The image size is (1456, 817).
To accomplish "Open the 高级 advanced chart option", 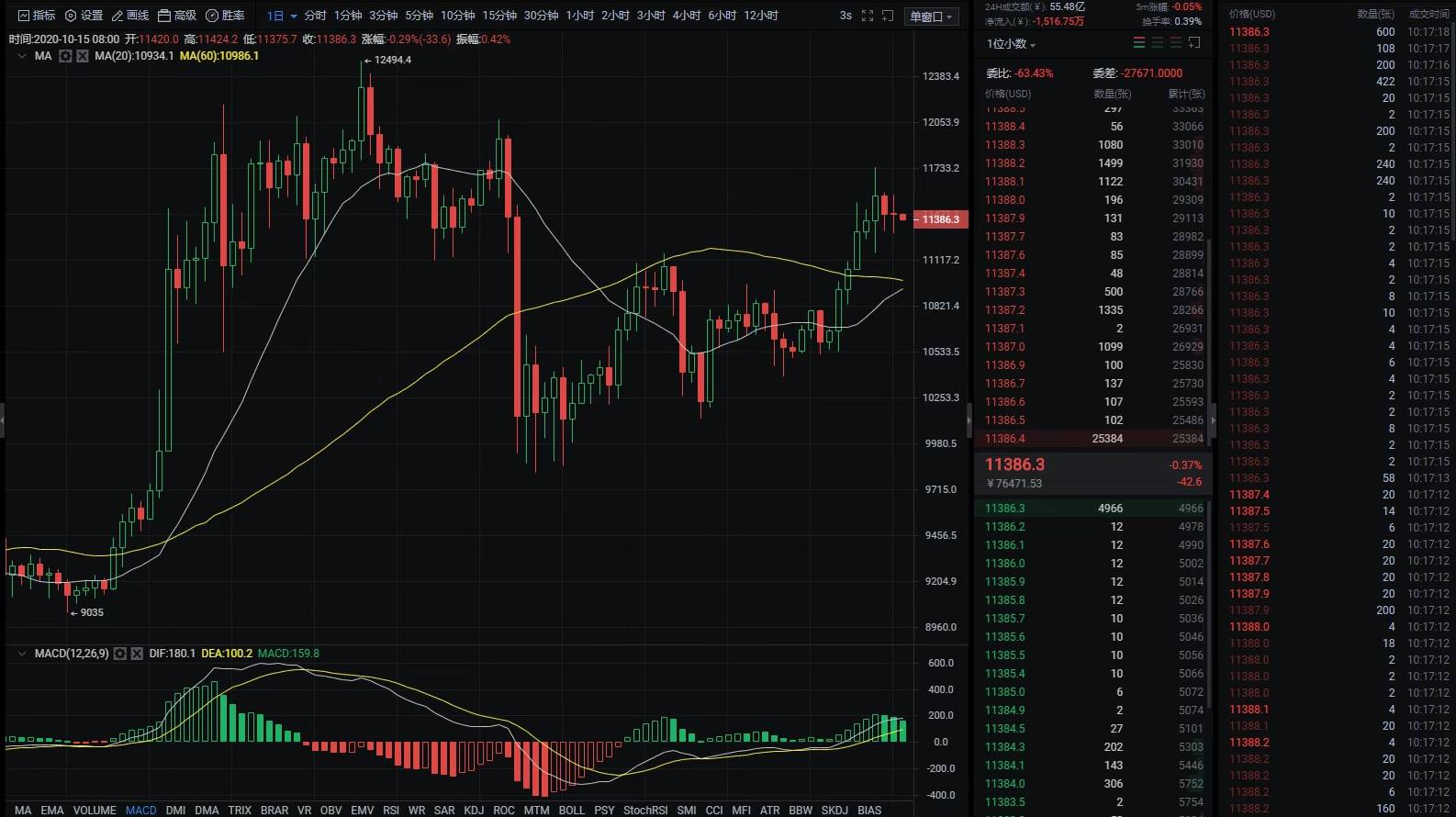I will tap(177, 16).
